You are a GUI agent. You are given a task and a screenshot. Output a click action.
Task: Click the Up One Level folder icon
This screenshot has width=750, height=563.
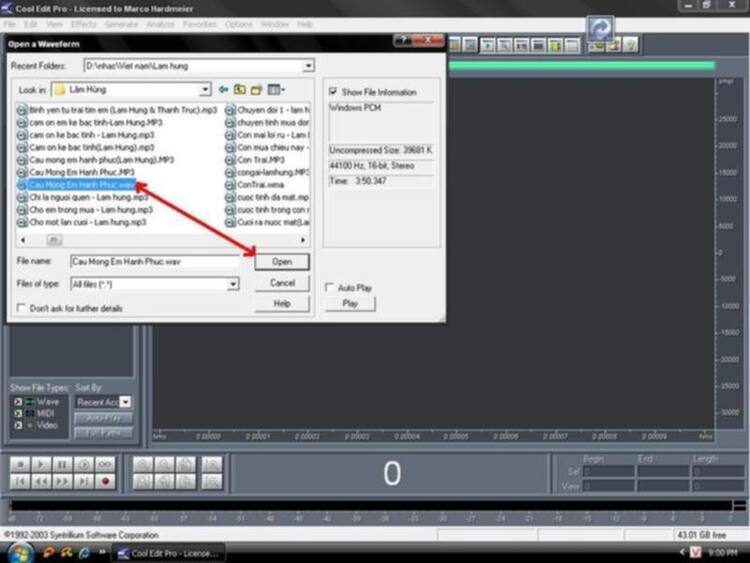point(240,89)
